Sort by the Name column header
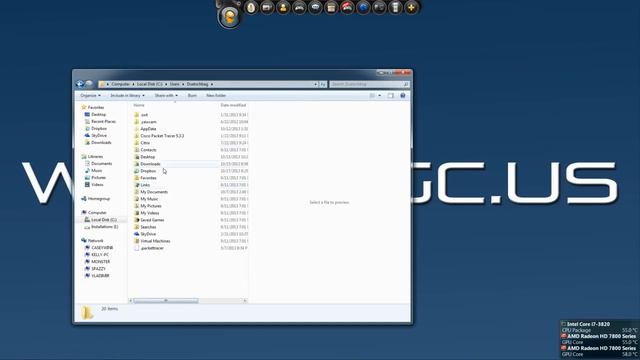This screenshot has width=640, height=360. click(139, 105)
